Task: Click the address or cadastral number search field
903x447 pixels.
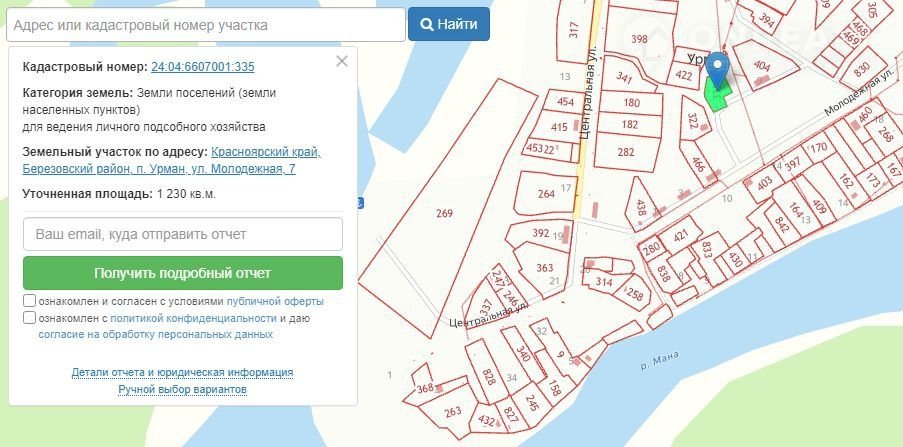Action: [x=203, y=24]
